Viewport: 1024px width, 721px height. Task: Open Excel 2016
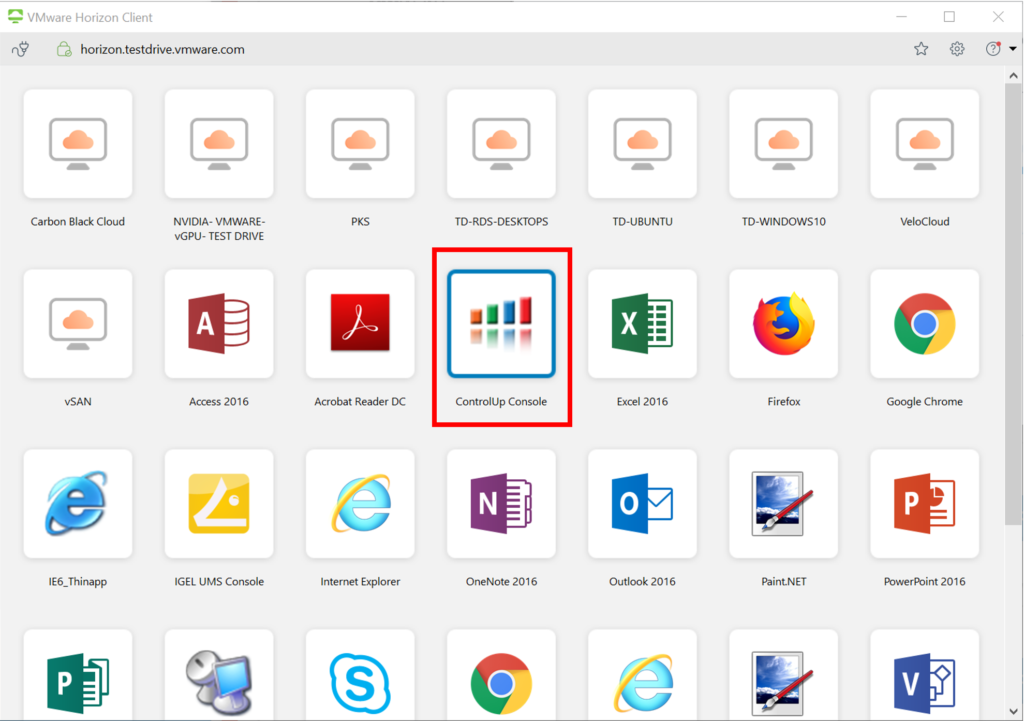(x=642, y=324)
